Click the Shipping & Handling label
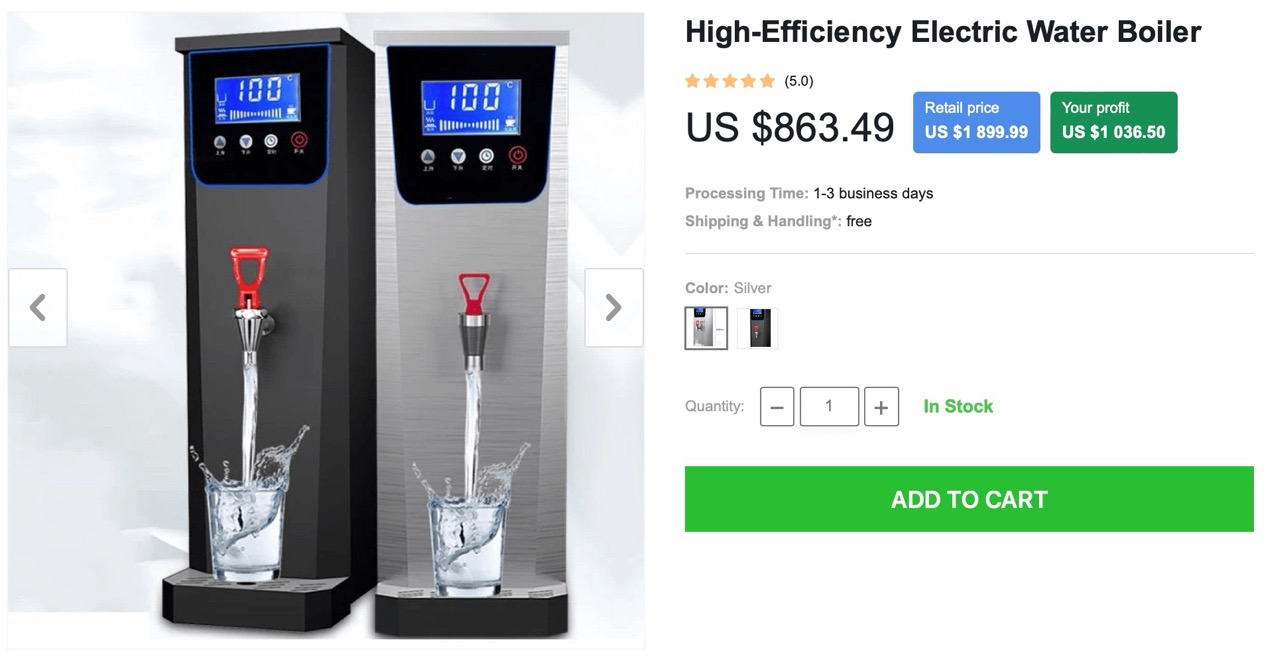Viewport: 1280px width, 658px height. point(763,221)
